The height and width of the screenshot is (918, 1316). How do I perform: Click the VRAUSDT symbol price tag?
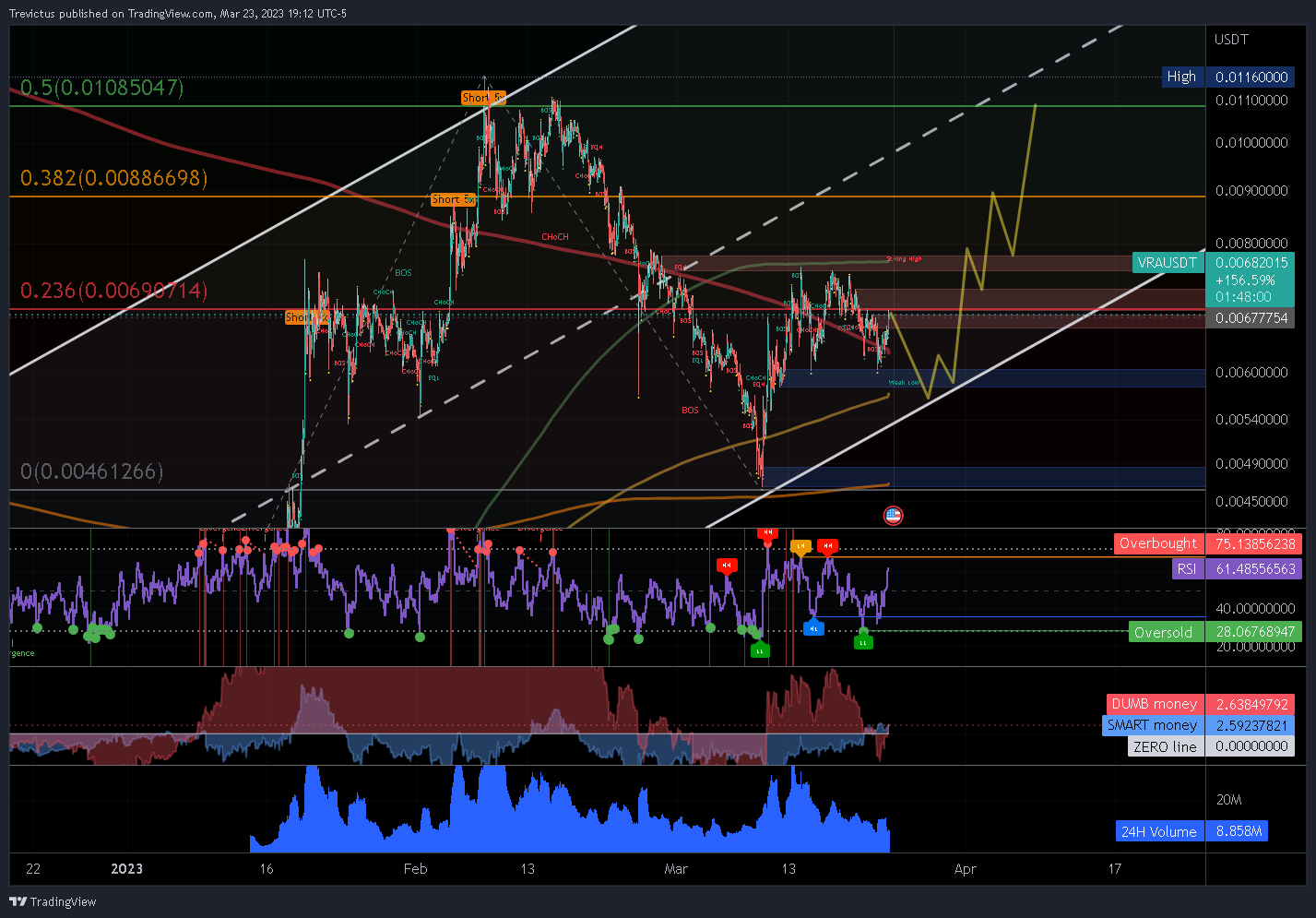1167,263
